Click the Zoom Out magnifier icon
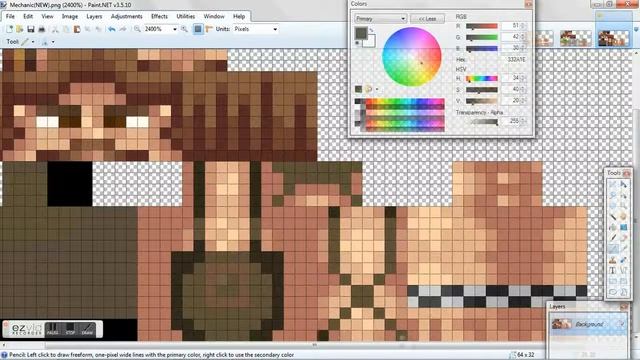Image resolution: width=640 pixels, height=360 pixels. click(137, 29)
